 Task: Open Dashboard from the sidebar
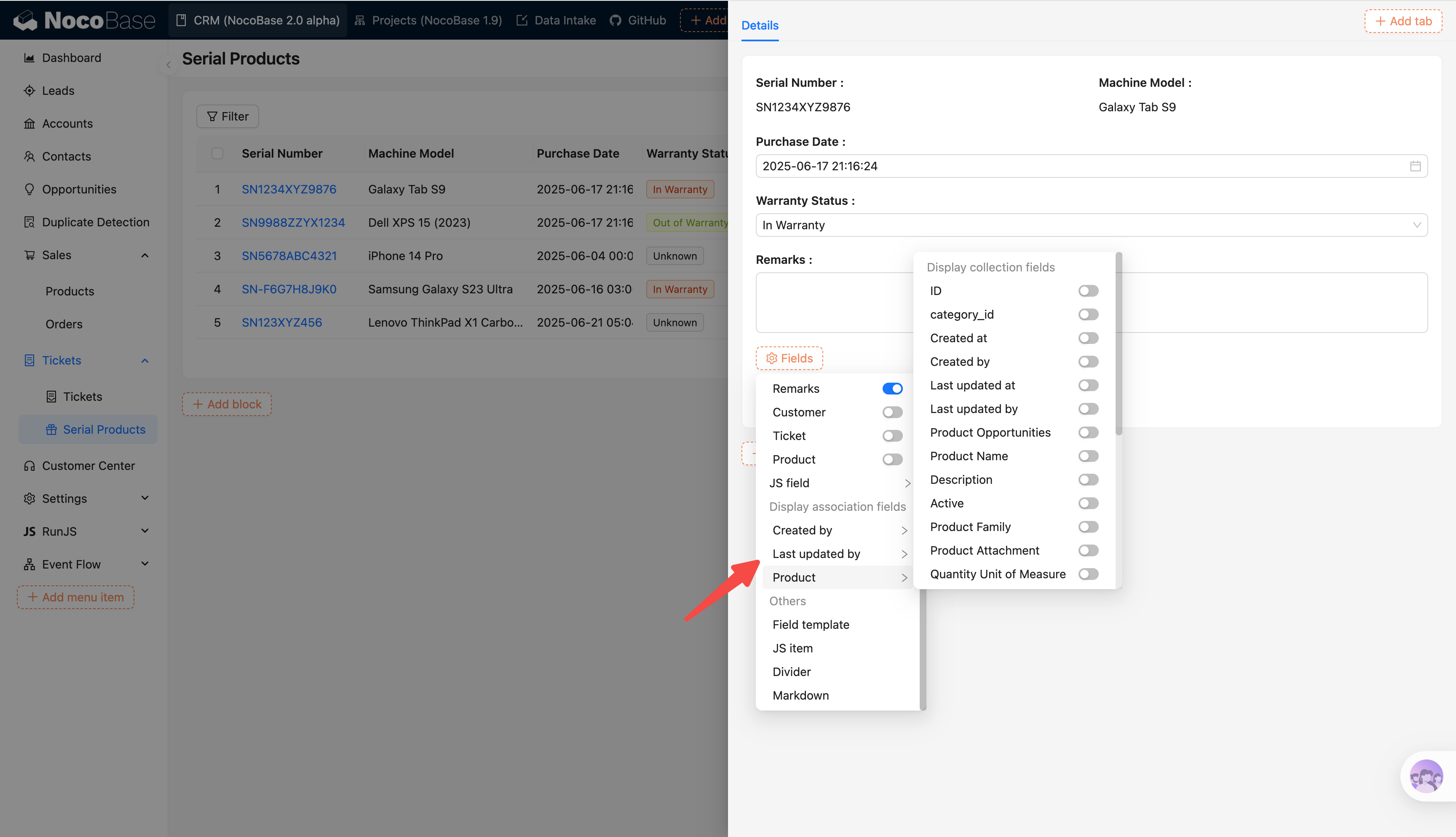click(71, 57)
